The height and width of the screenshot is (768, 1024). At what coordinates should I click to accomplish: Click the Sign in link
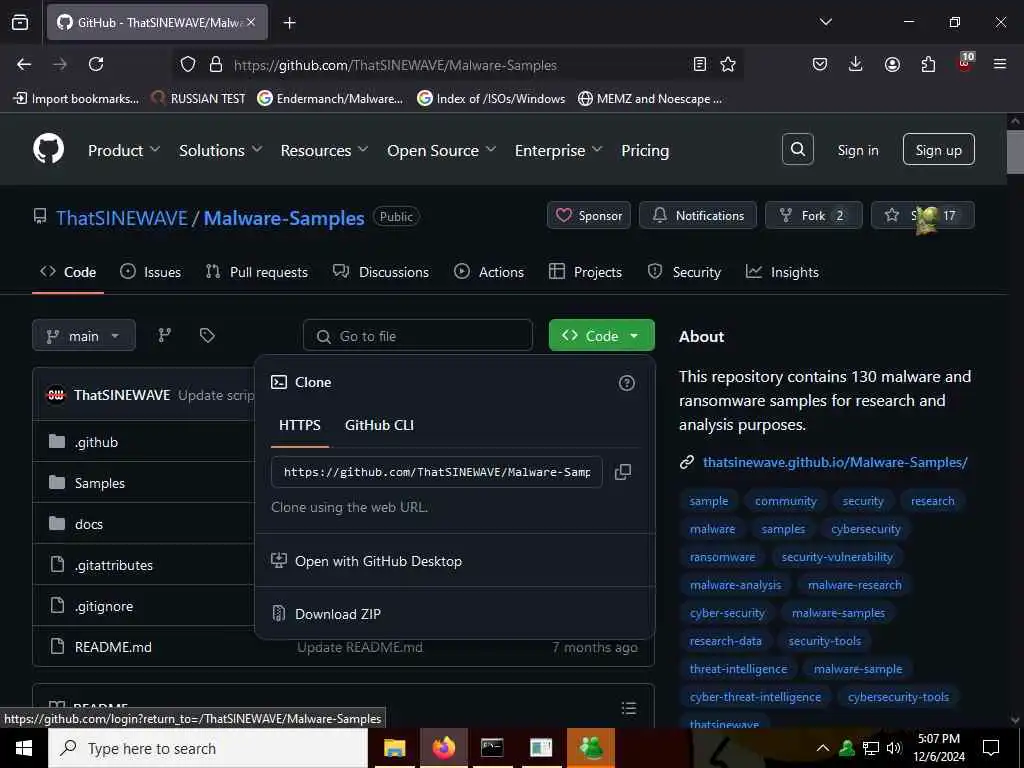point(857,150)
